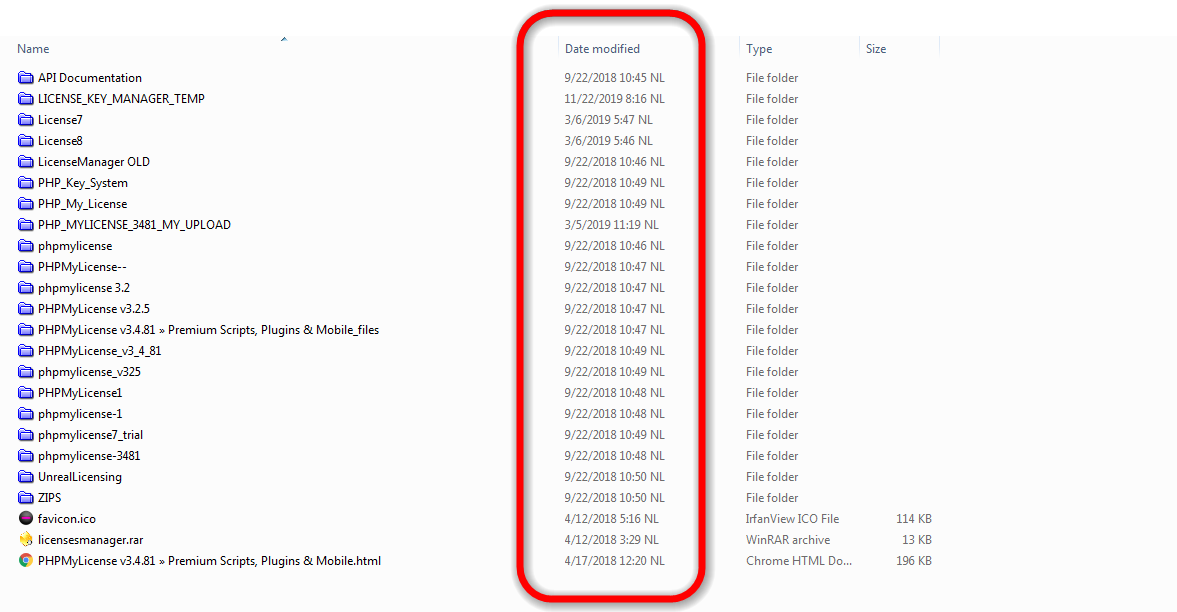
Task: Click the License8 folder icon
Action: click(x=26, y=140)
